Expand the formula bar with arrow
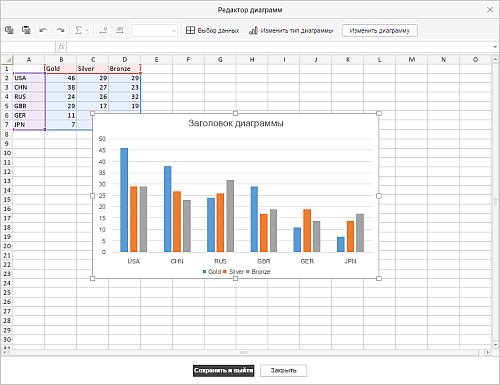The height and width of the screenshot is (385, 500). point(495,47)
